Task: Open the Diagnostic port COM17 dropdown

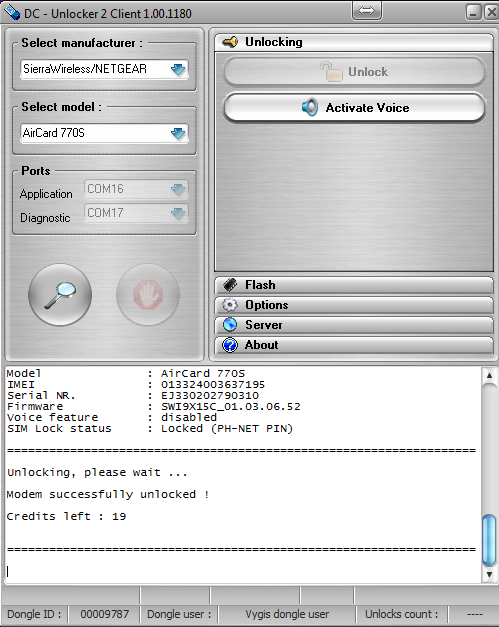Action: point(136,213)
